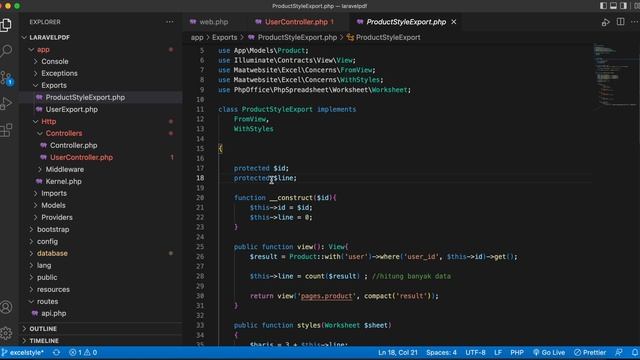Click the code minimap overview
This screenshot has width=640, height=360.
click(615, 76)
